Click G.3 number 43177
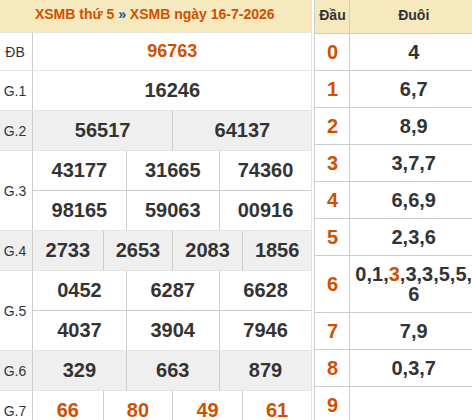 coord(79,170)
